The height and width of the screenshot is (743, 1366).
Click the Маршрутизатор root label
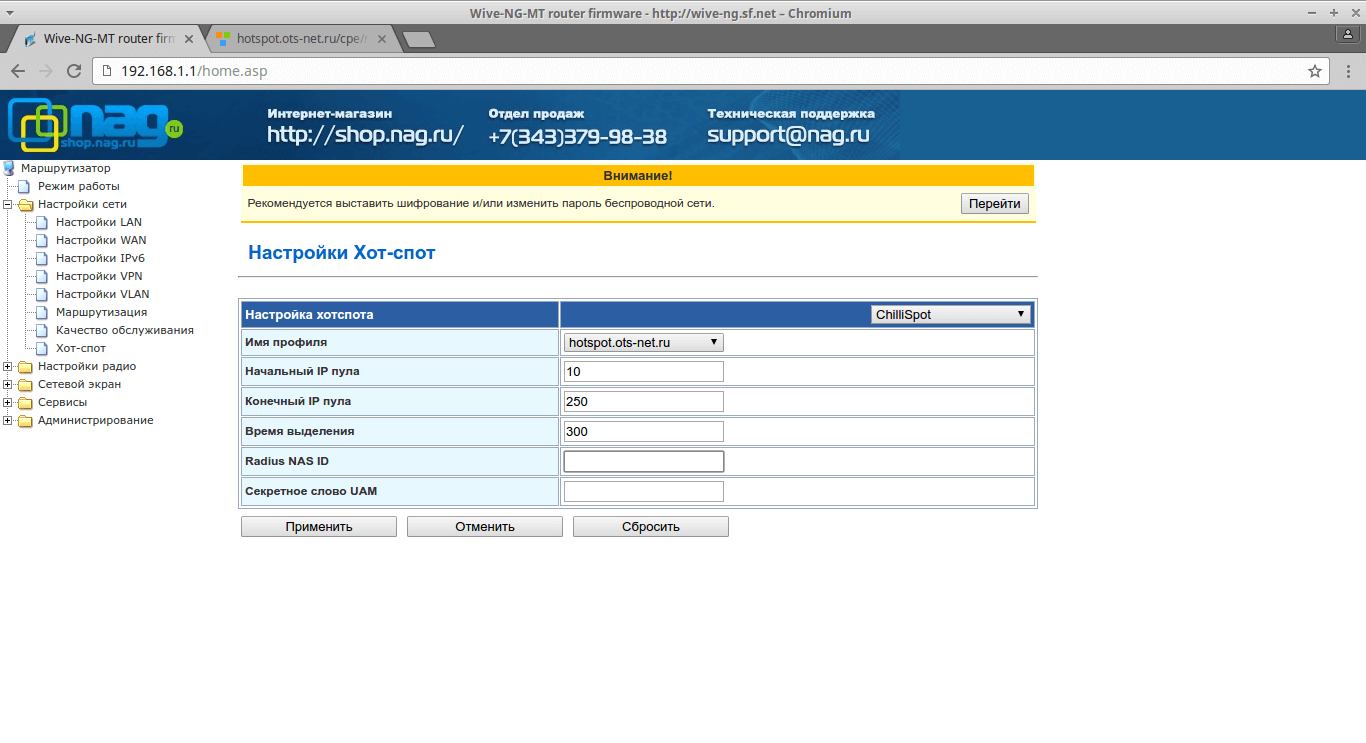[x=66, y=168]
